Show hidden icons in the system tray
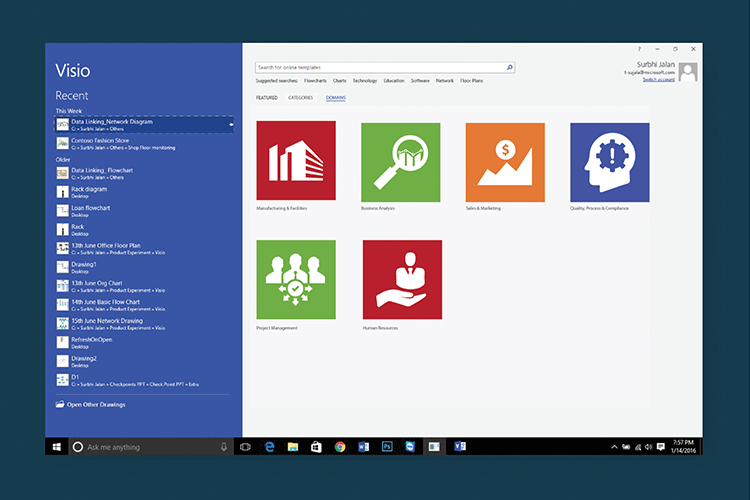750x500 pixels. coord(613,447)
